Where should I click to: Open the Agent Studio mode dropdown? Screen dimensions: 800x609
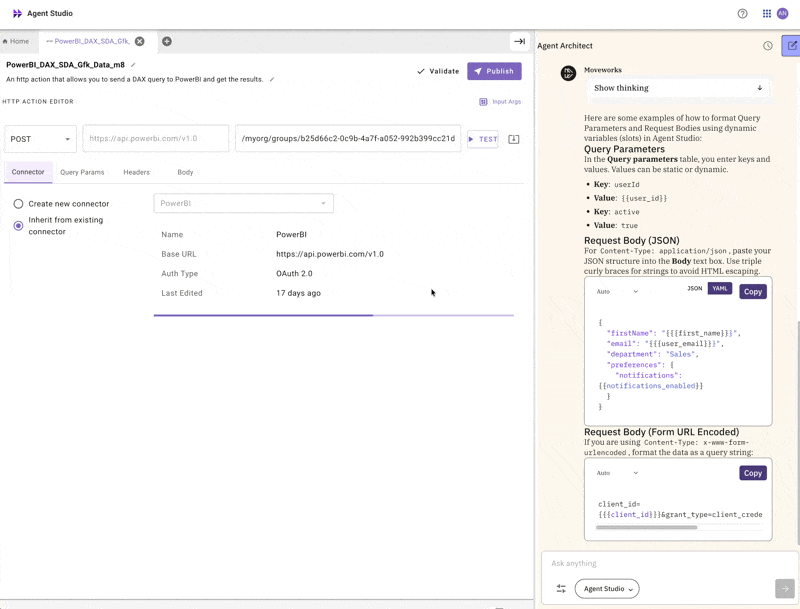coord(607,589)
